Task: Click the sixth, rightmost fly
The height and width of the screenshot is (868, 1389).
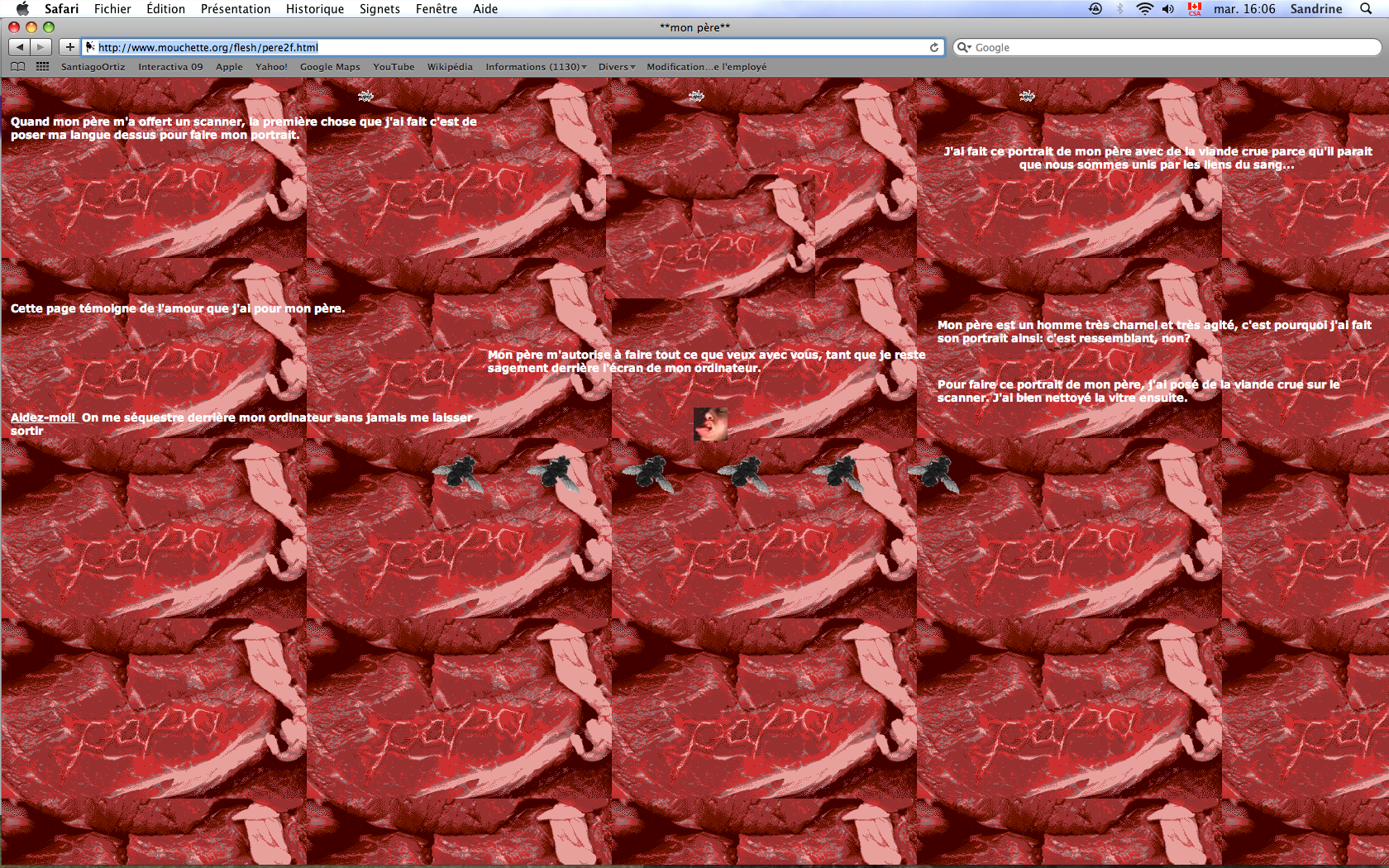Action: [934, 474]
